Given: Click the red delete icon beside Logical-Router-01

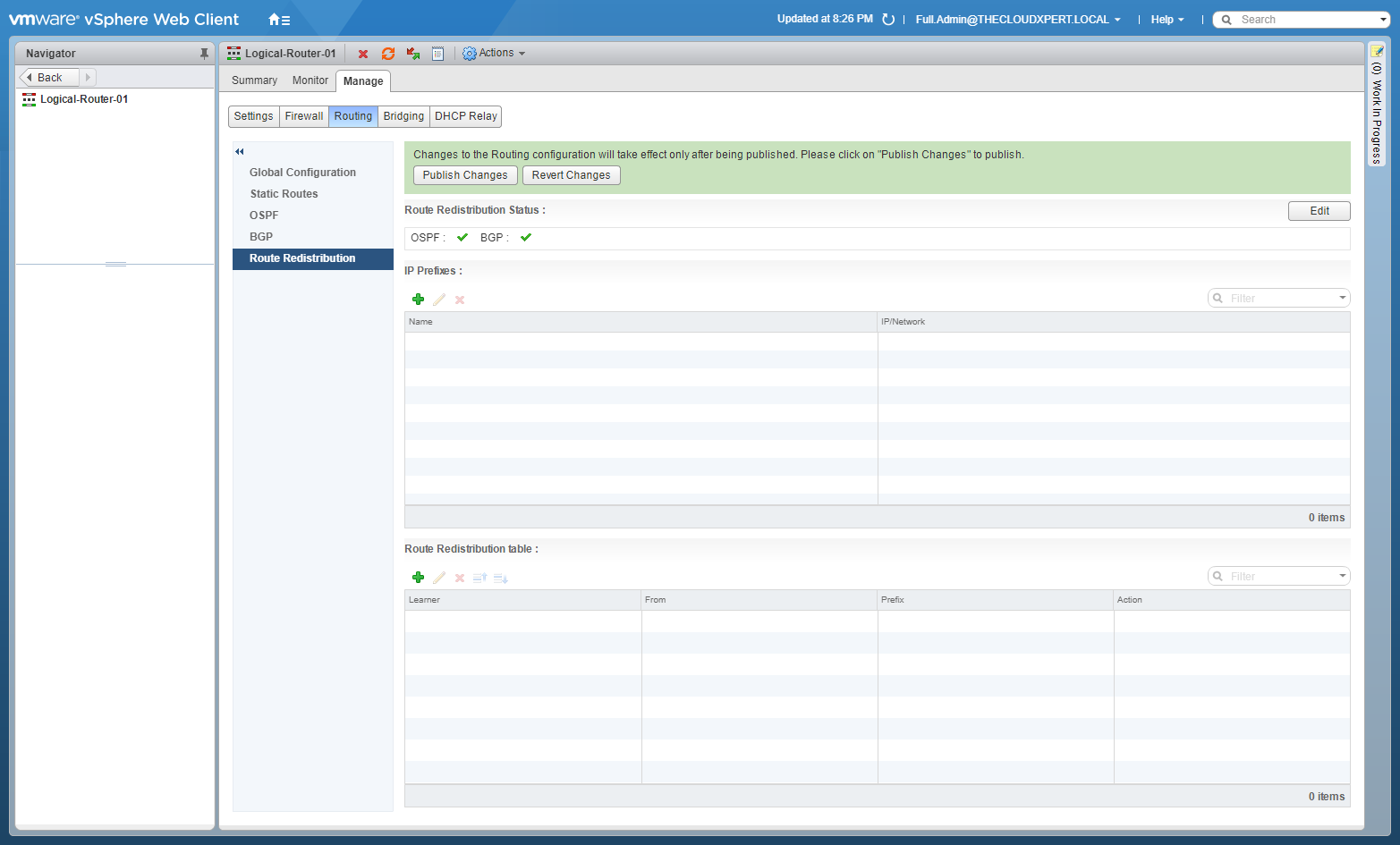Looking at the screenshot, I should click(363, 54).
